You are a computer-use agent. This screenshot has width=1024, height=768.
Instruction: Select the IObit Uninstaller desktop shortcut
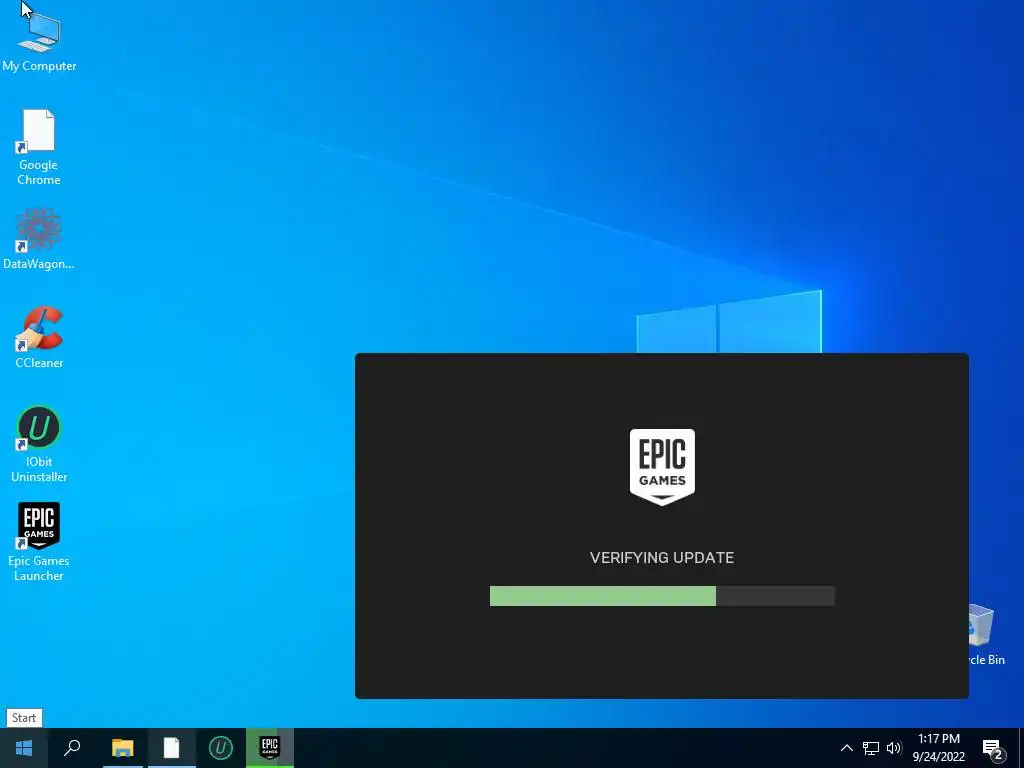point(39,444)
